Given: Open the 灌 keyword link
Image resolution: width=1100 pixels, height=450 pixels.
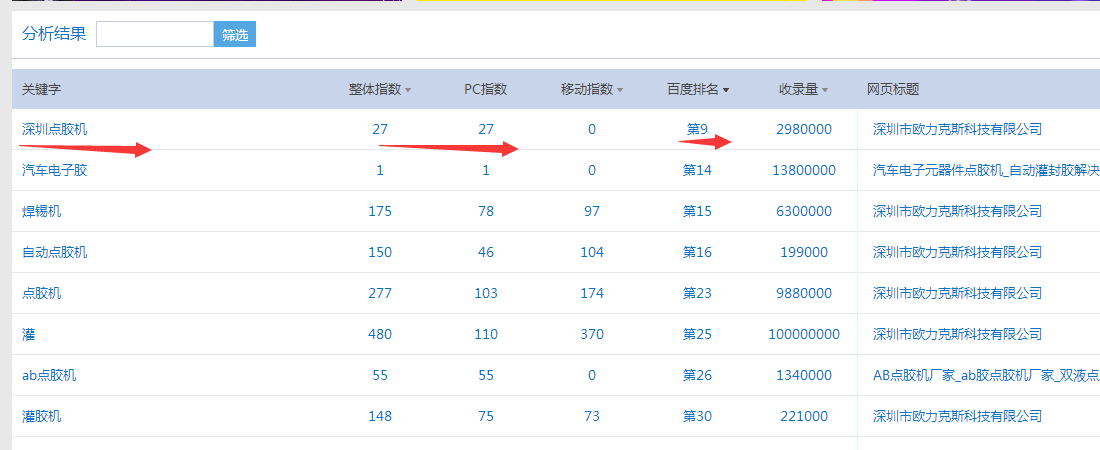Looking at the screenshot, I should 29,334.
